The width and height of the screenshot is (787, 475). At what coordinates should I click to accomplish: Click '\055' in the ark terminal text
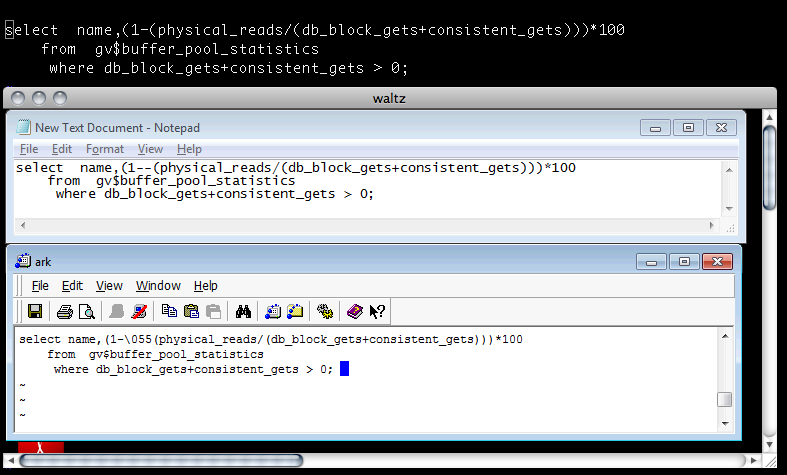(x=138, y=339)
